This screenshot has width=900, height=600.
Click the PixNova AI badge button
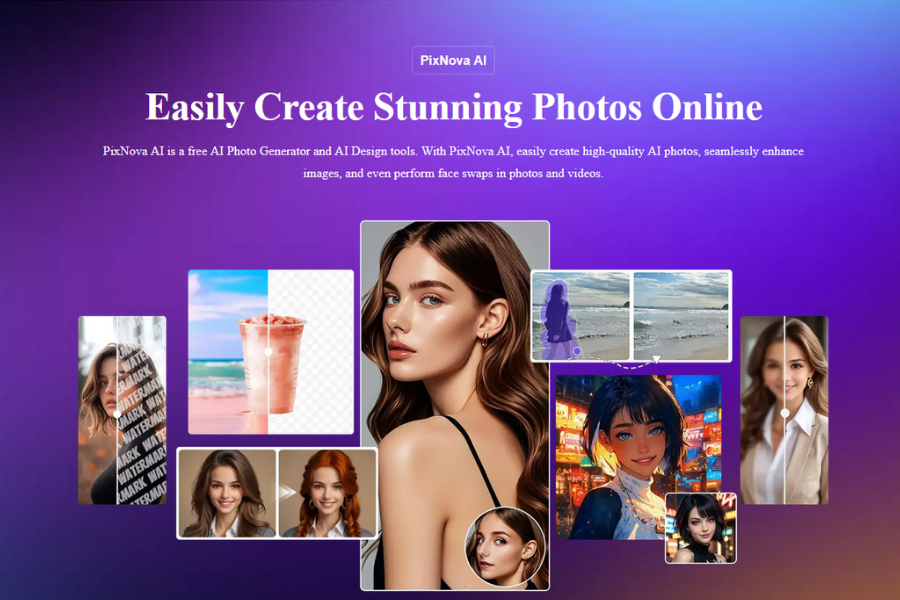coord(453,60)
